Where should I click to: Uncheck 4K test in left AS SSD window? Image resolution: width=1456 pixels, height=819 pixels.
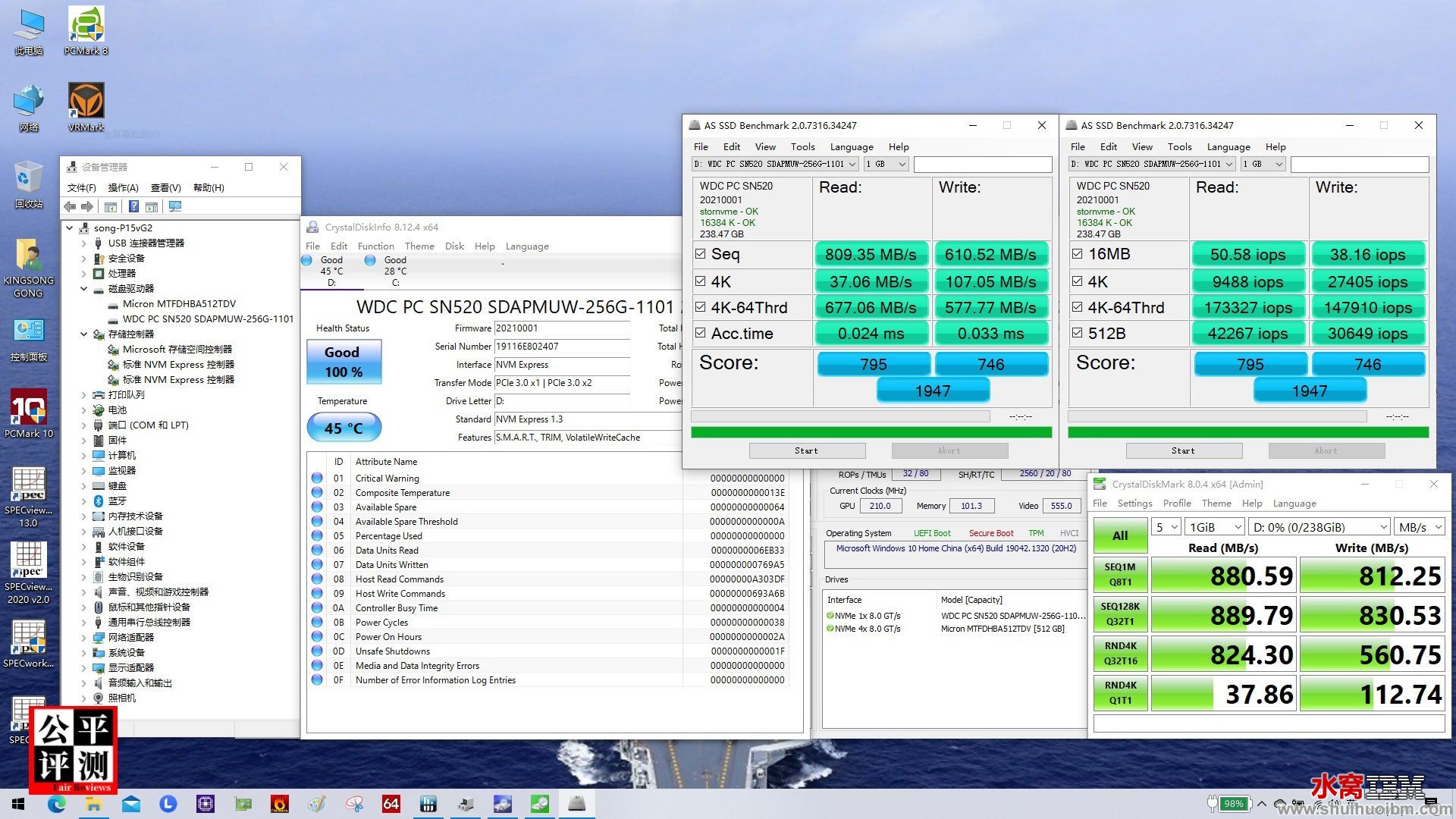coord(700,281)
